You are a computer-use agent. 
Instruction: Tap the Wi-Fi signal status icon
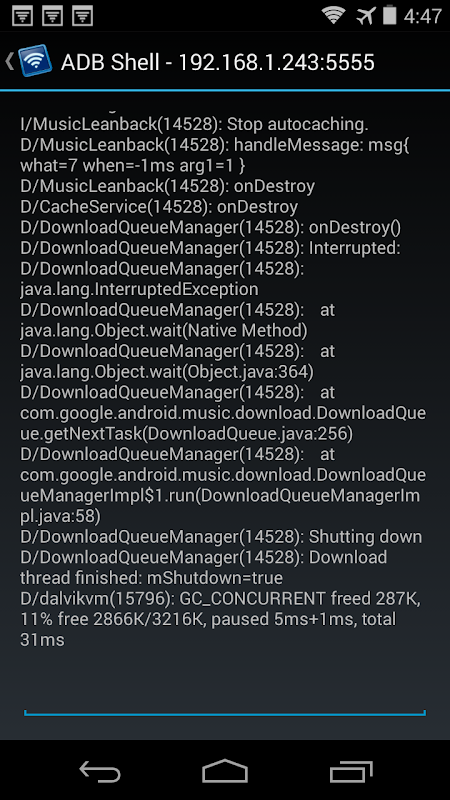coord(333,15)
